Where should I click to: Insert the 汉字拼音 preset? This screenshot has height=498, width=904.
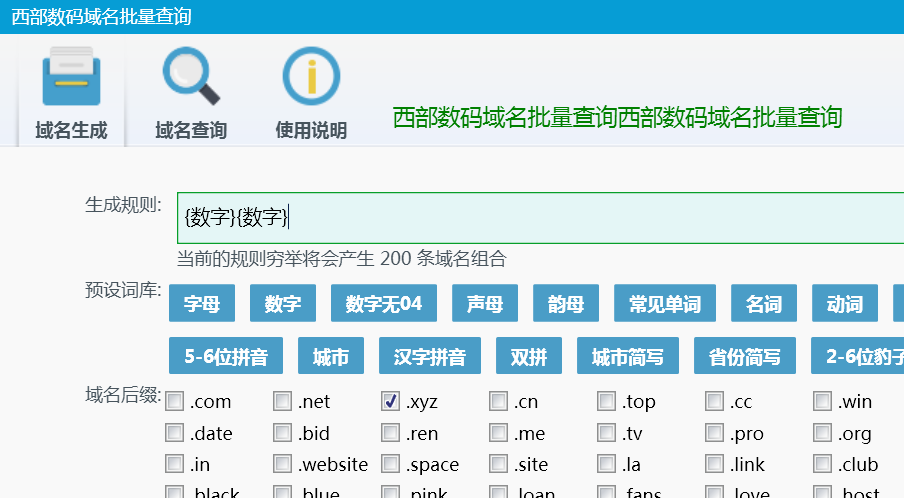[430, 356]
